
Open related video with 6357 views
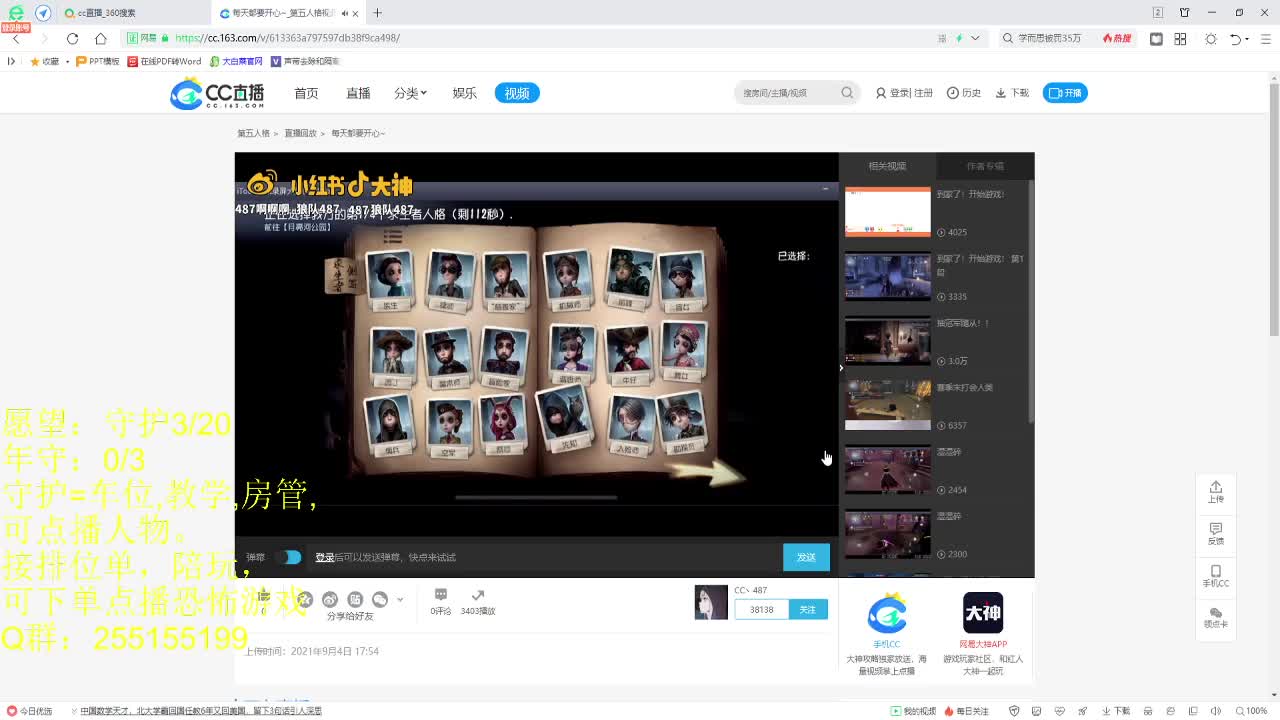click(887, 405)
